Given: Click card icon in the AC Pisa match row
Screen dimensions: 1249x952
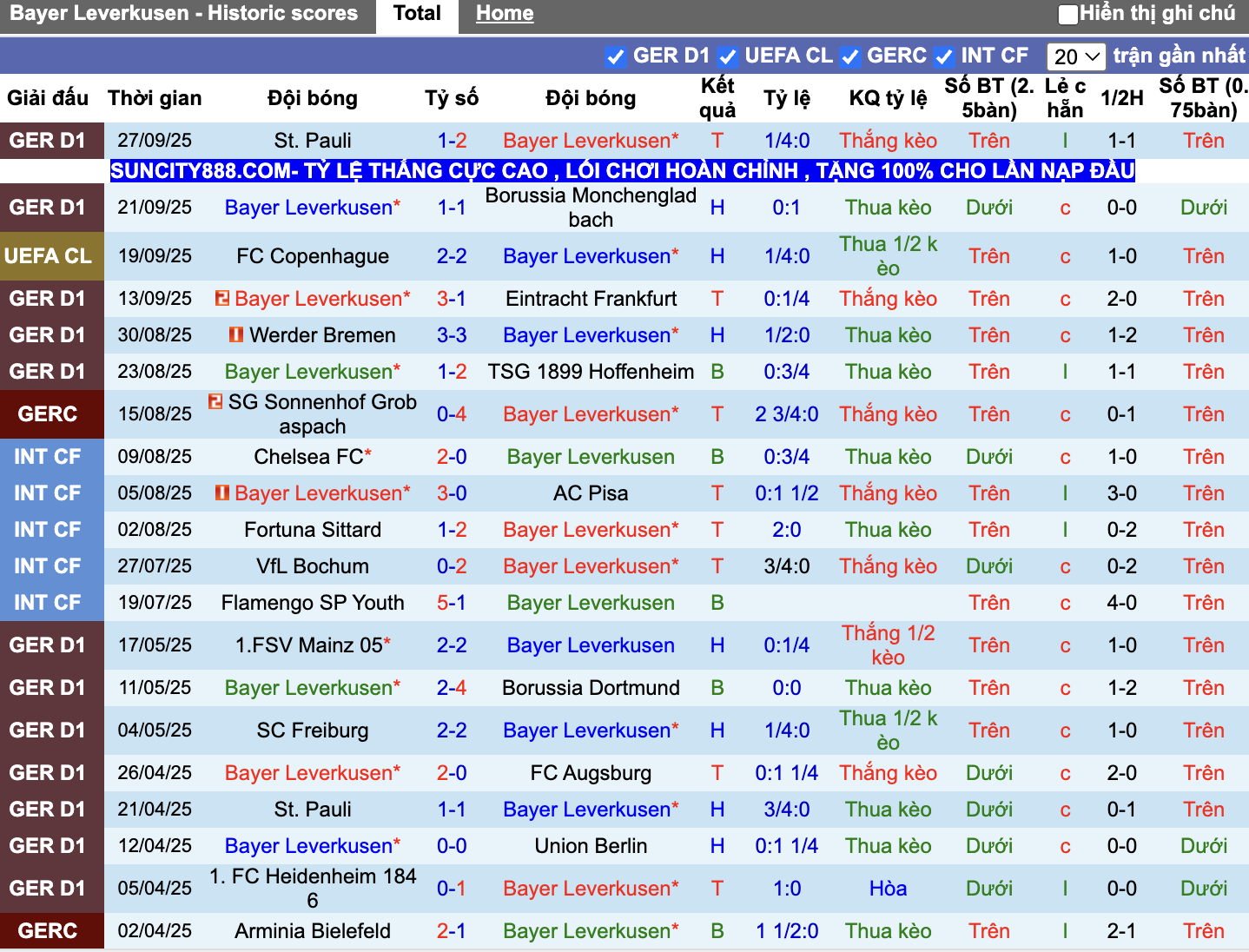Looking at the screenshot, I should (x=222, y=493).
